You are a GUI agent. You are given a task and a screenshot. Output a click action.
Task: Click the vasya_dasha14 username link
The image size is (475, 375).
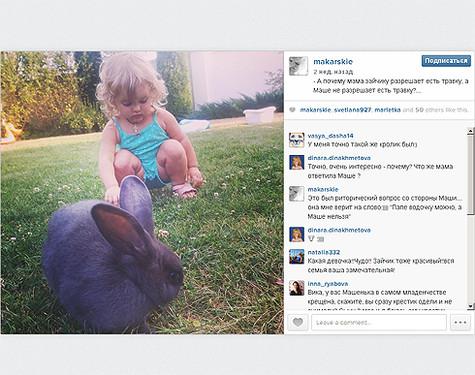pos(330,136)
